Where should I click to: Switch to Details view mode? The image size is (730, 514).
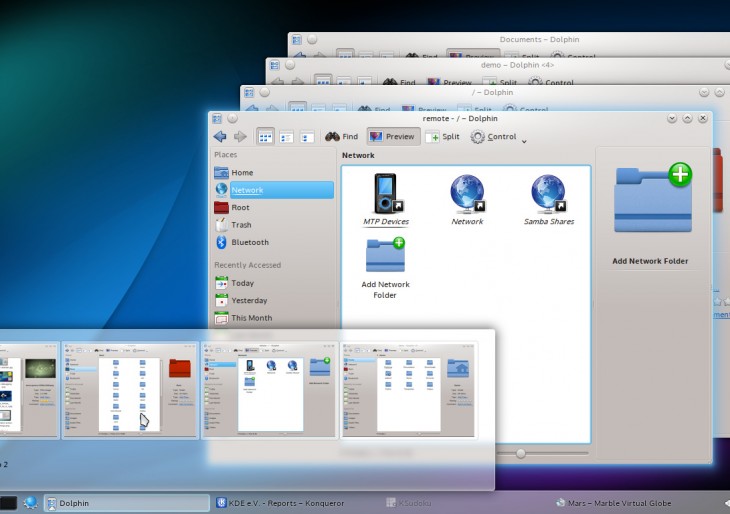308,137
